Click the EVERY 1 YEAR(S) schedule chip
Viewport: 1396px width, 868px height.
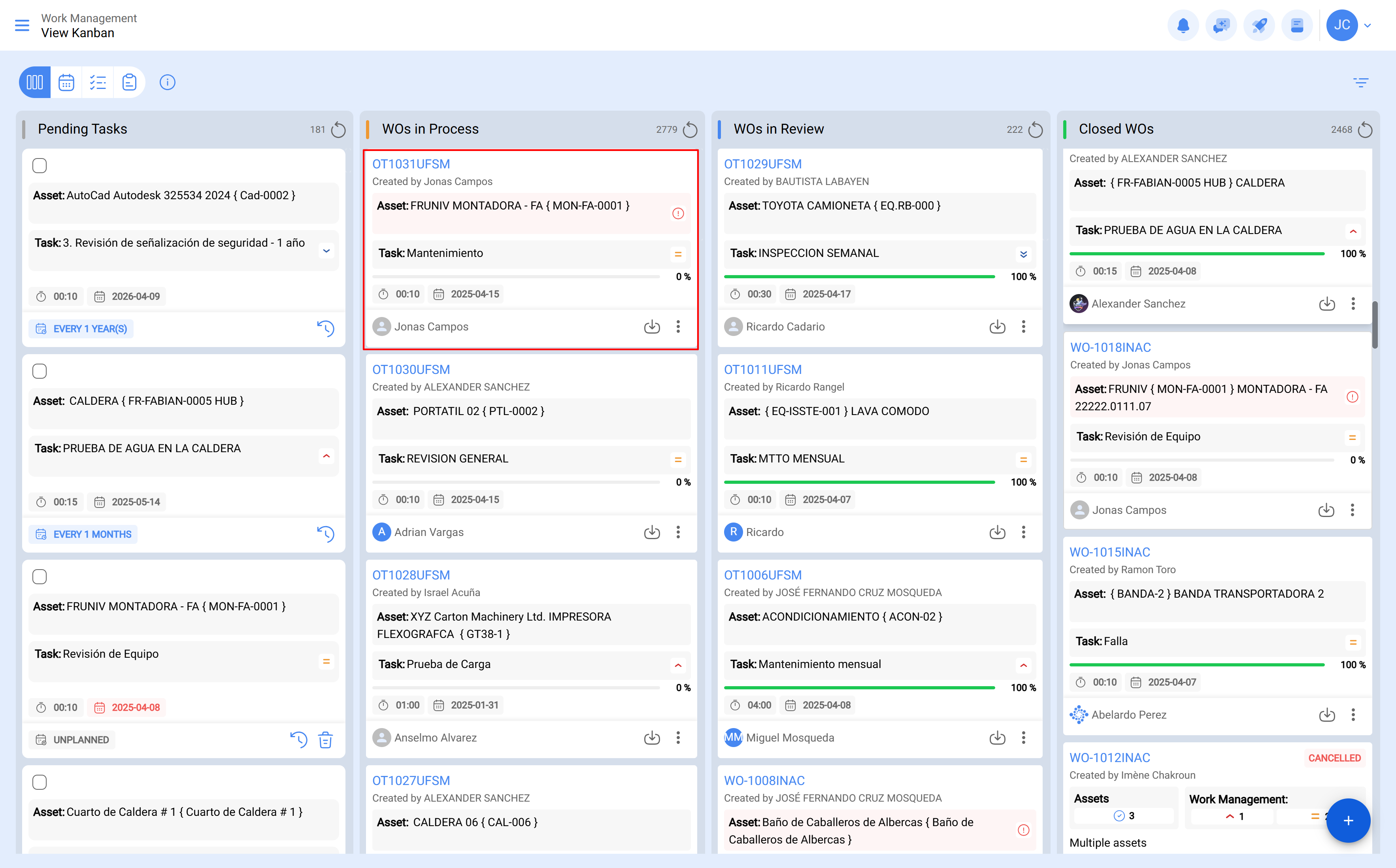(x=80, y=328)
